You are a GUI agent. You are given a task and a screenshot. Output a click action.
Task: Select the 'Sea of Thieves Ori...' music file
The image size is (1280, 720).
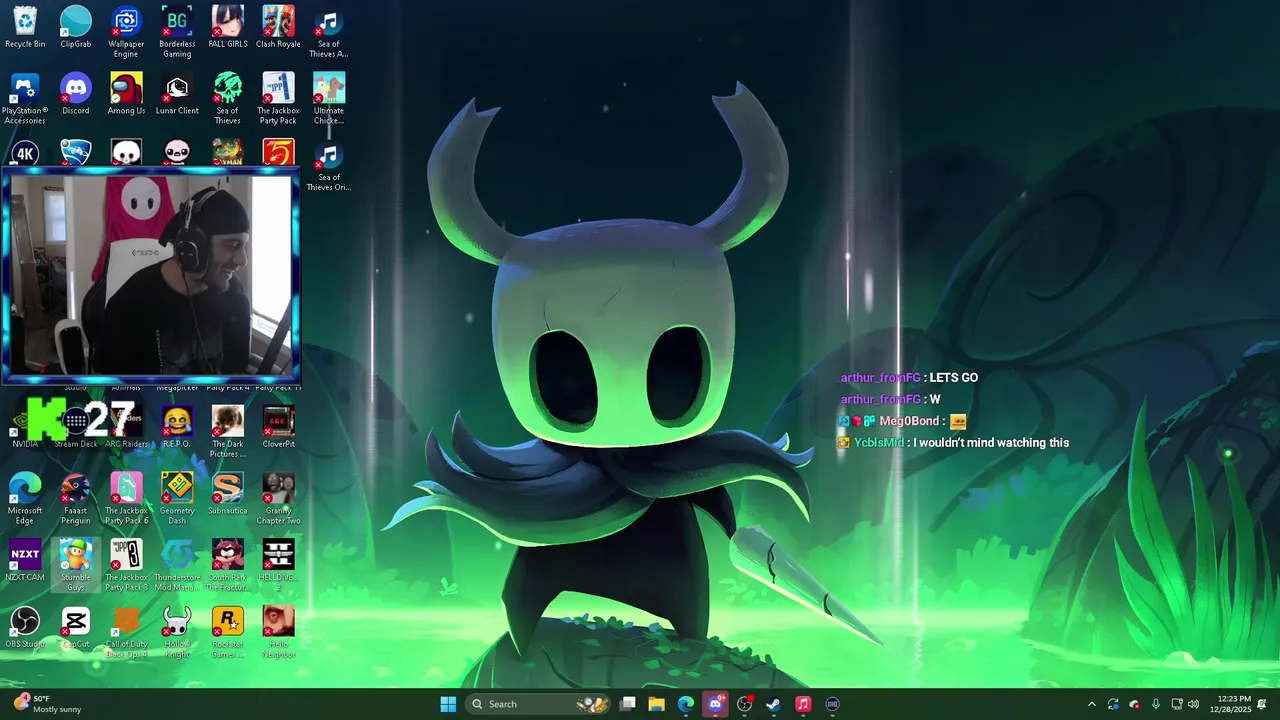[x=329, y=166]
